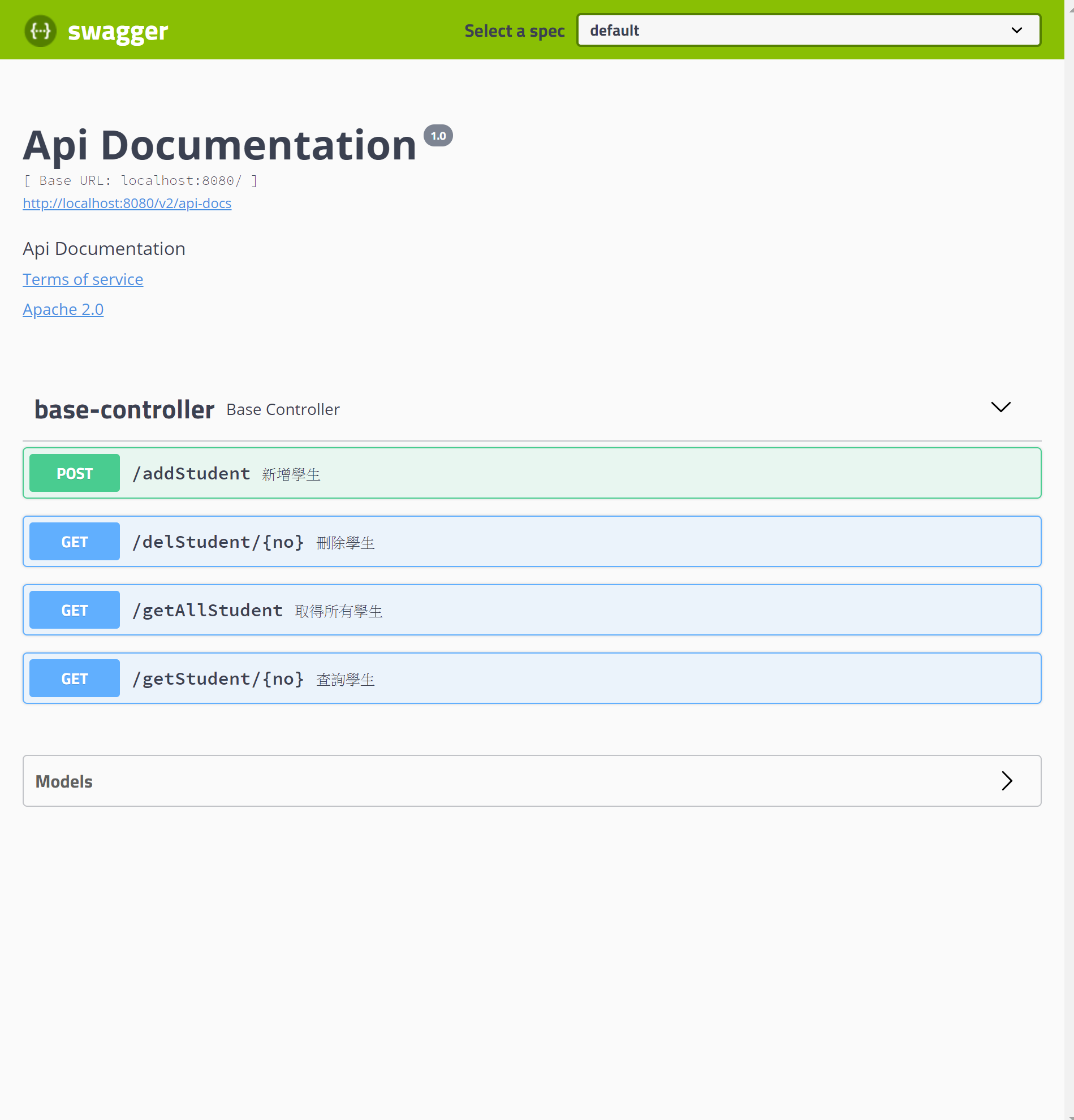Screen dimensions: 1074x1120
Task: Open the Apache 2.0 license link
Action: point(63,309)
